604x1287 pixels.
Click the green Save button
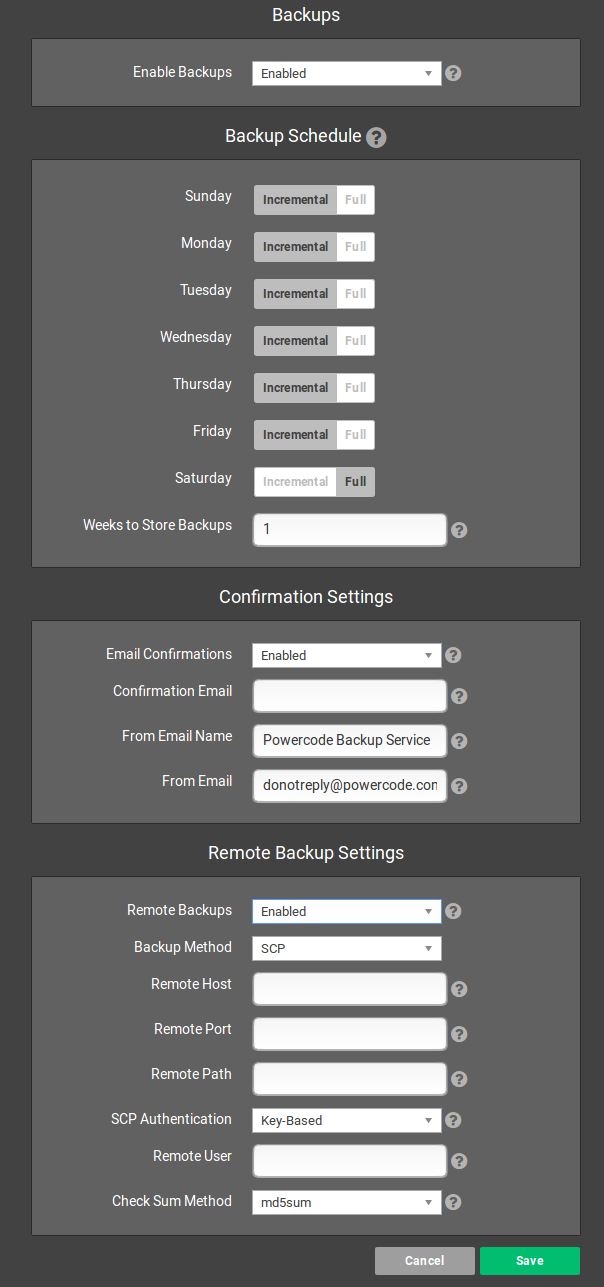tap(530, 1261)
